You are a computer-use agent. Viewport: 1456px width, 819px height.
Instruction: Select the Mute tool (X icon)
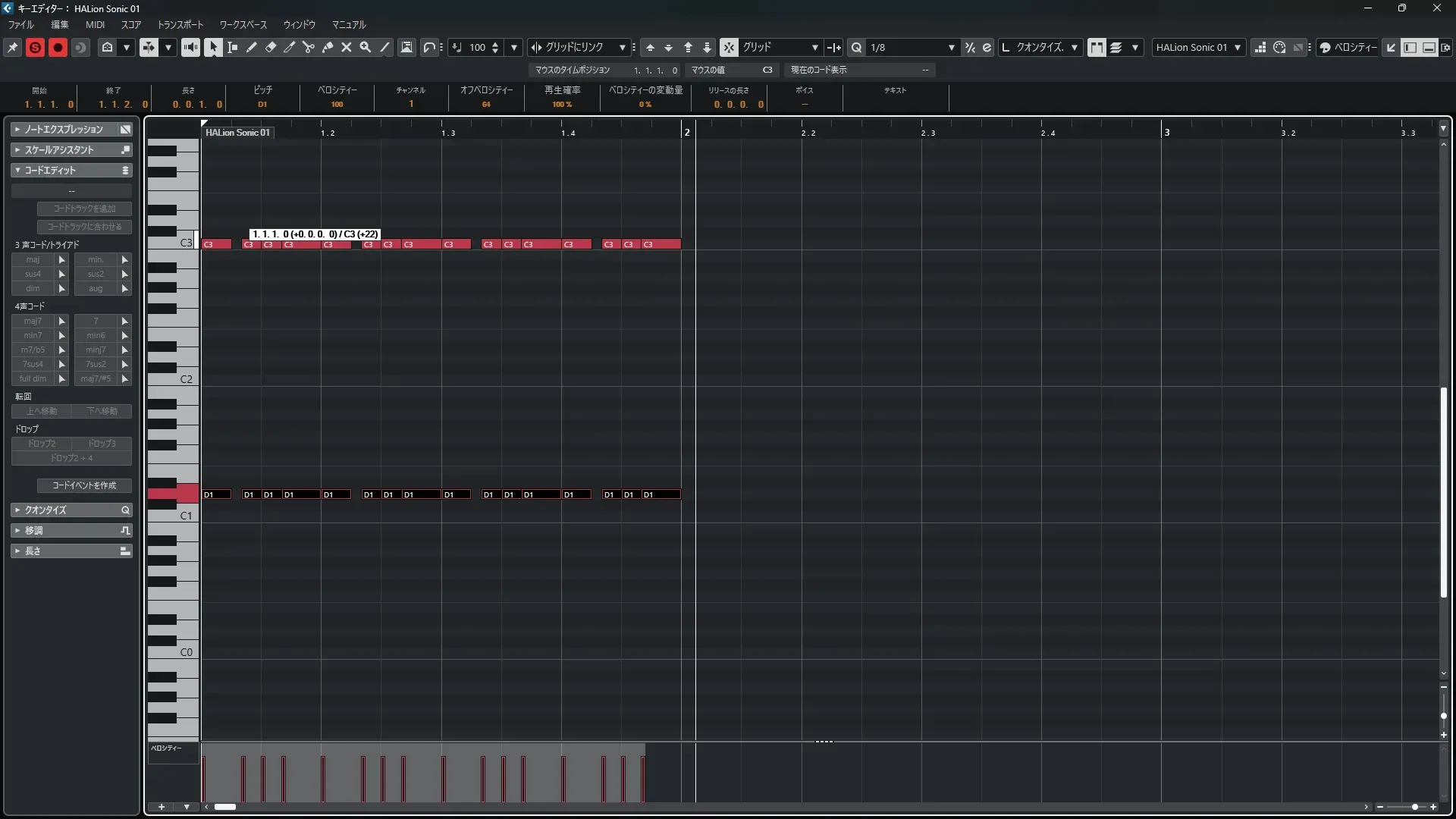(347, 47)
